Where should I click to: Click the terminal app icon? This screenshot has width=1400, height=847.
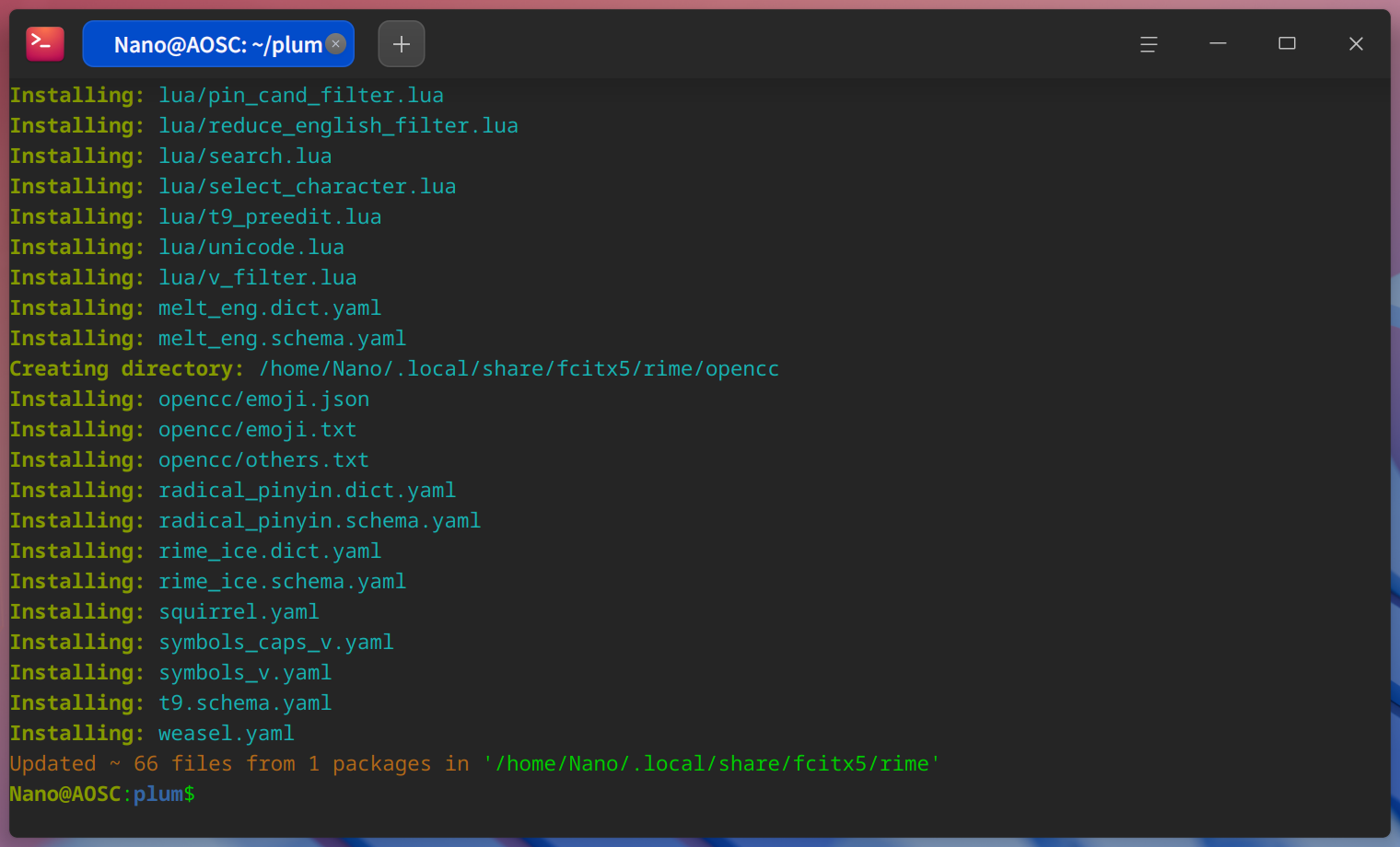tap(45, 43)
